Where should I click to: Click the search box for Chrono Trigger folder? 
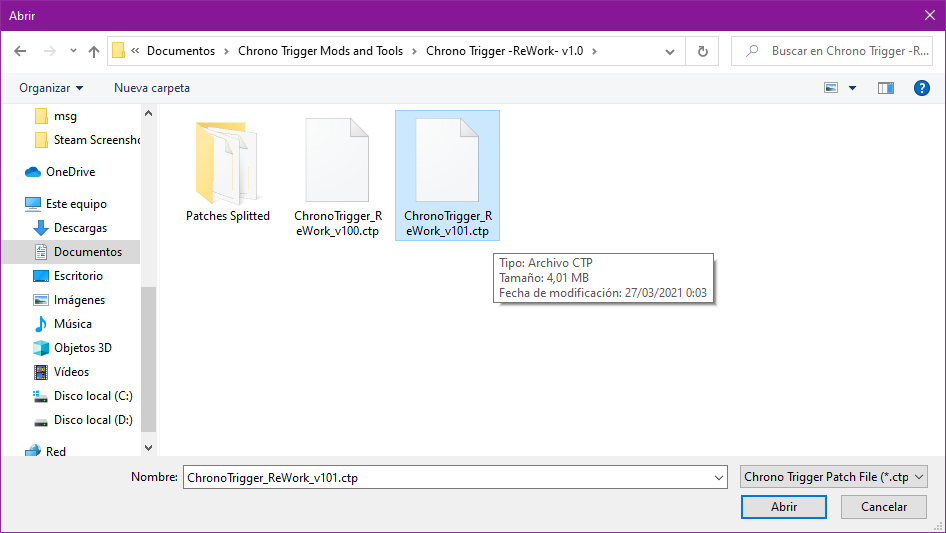click(832, 51)
